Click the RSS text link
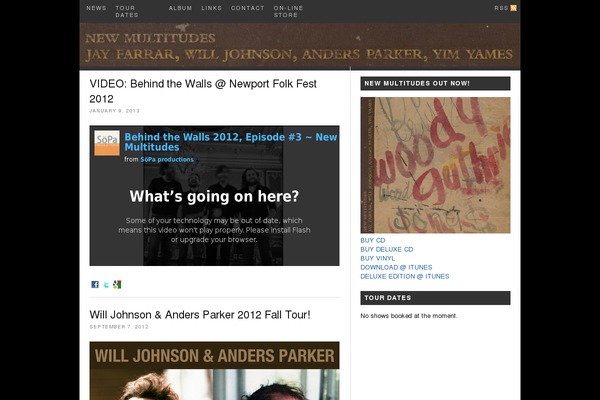Viewport: 600px width, 400px height. (x=501, y=8)
